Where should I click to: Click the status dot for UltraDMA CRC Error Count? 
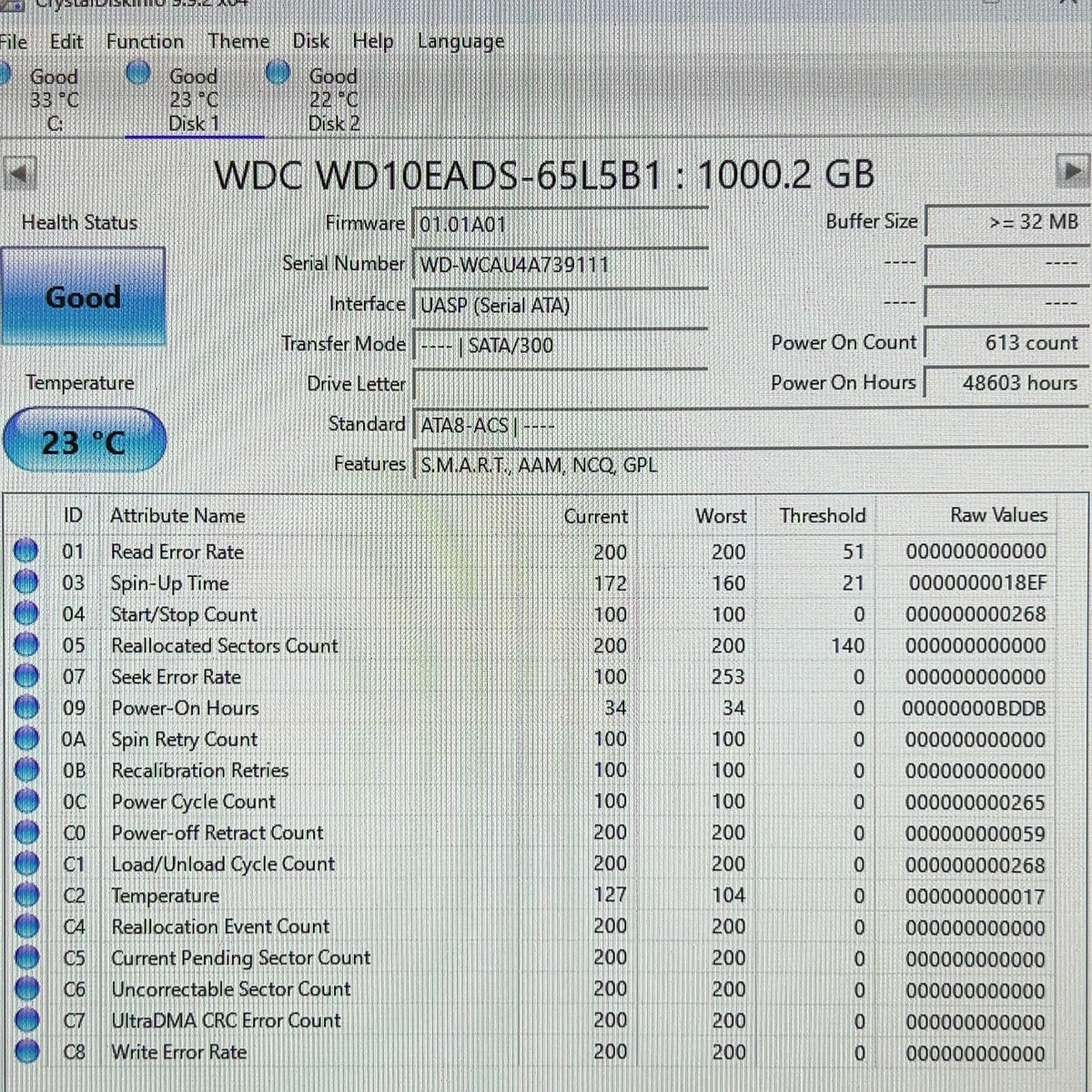tap(27, 1020)
